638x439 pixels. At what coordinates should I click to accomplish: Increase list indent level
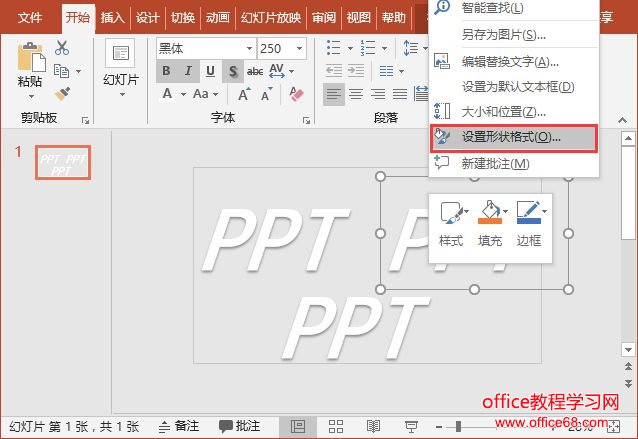pos(356,71)
